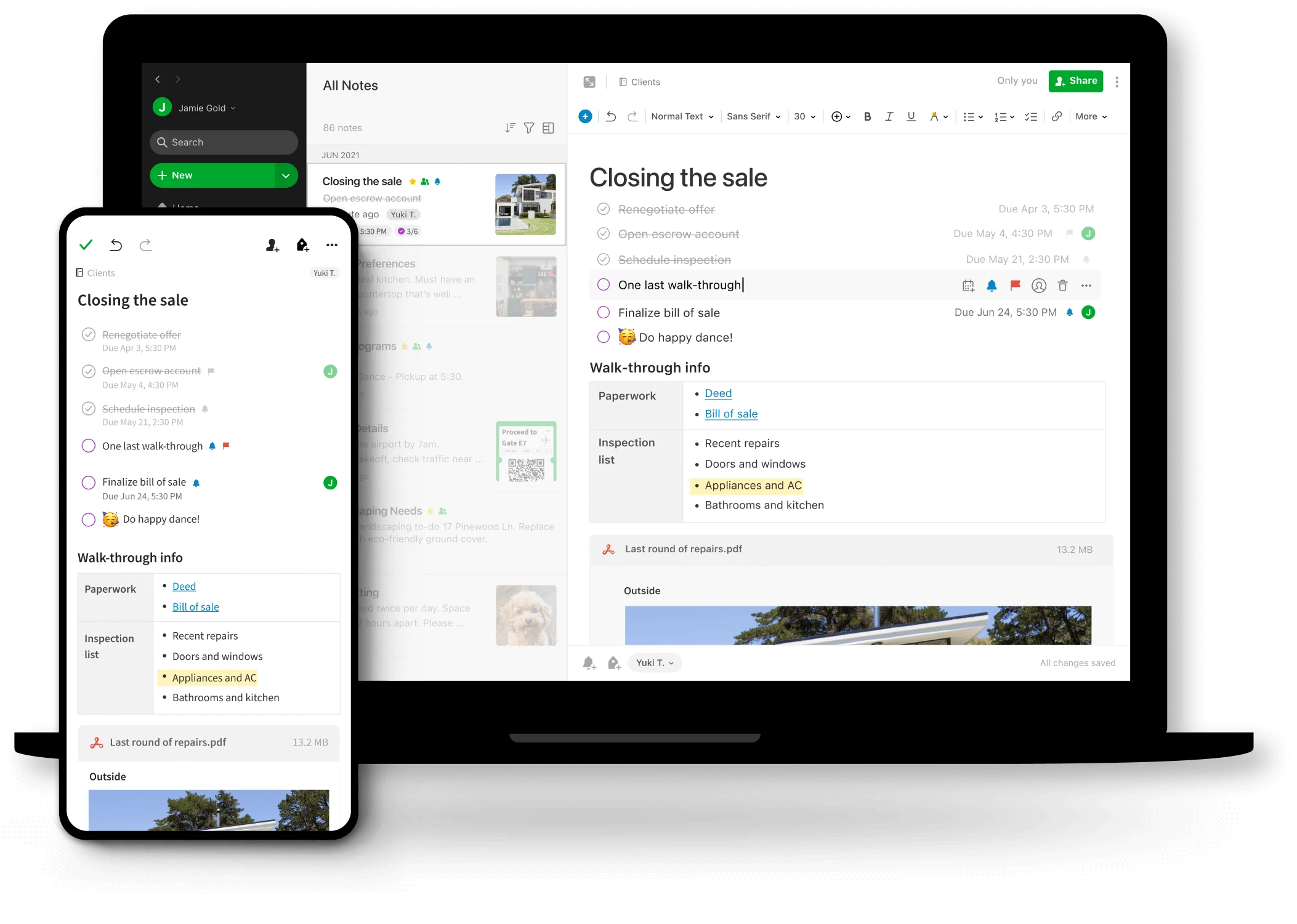Click the insert link icon
The width and height of the screenshot is (1297, 924).
[x=1057, y=116]
